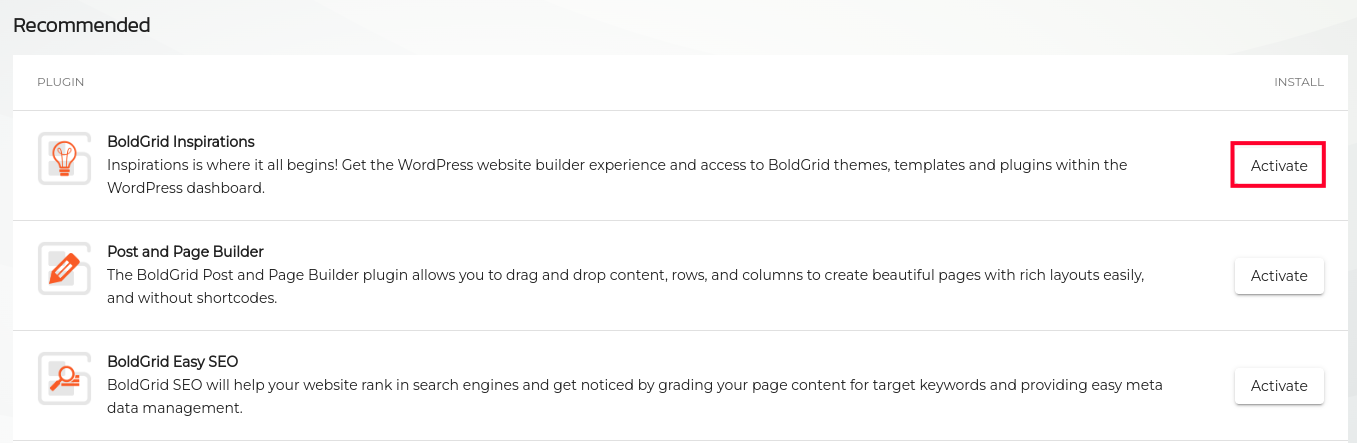Click the PLUGIN column header

coord(60,82)
